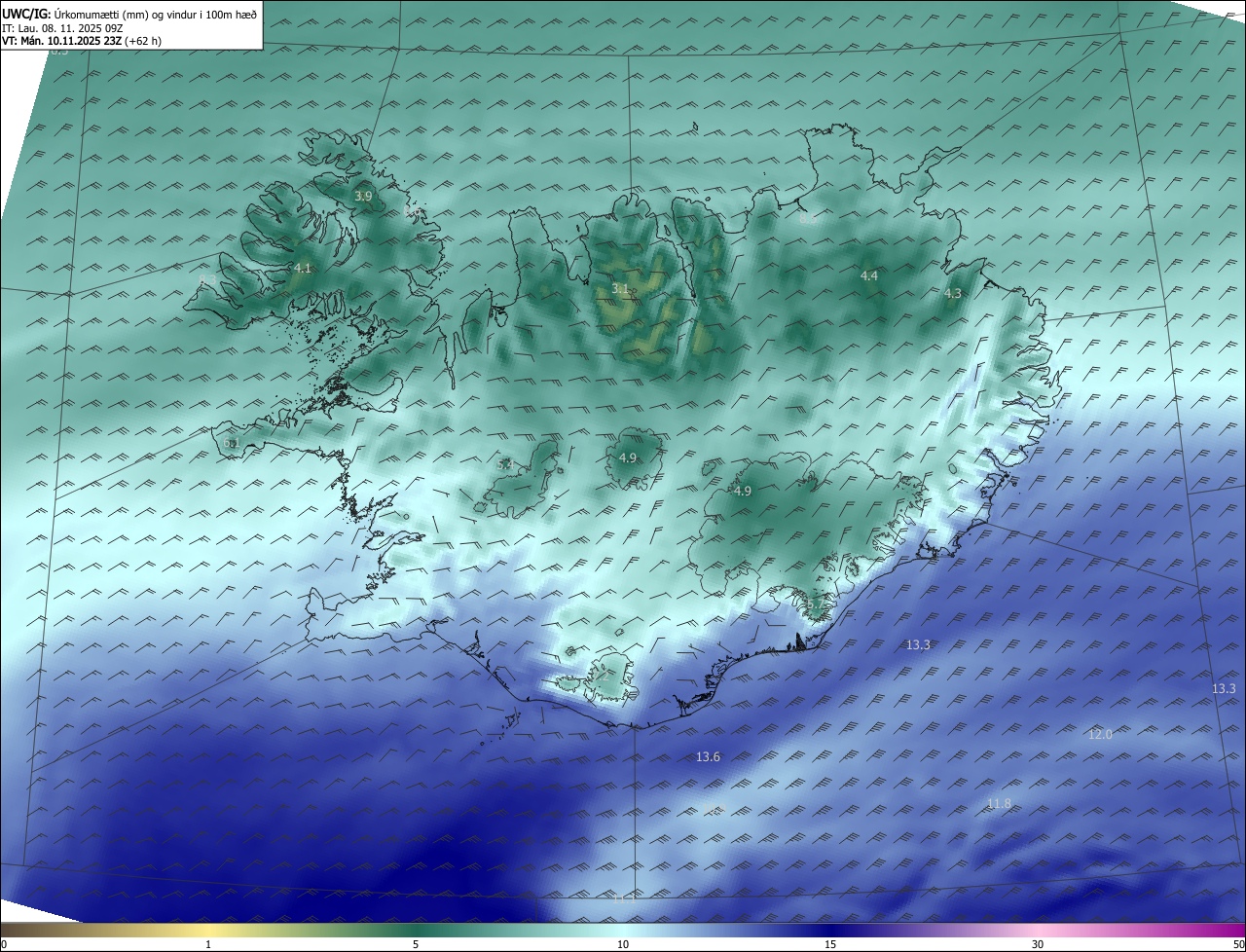Image resolution: width=1246 pixels, height=952 pixels.
Task: Click the title line starting with UWC/IG
Action: tap(129, 14)
